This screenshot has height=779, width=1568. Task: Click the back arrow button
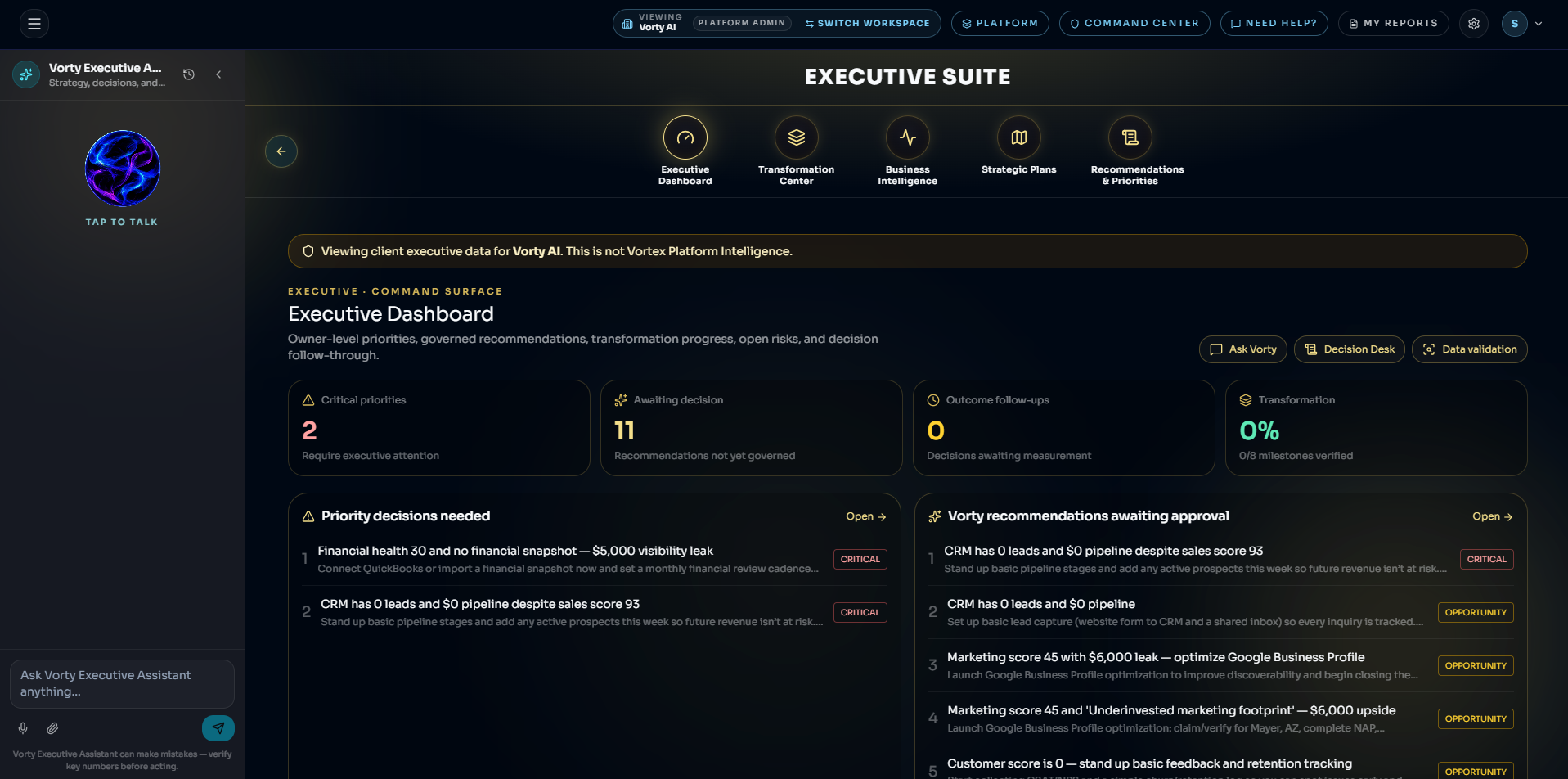tap(281, 151)
